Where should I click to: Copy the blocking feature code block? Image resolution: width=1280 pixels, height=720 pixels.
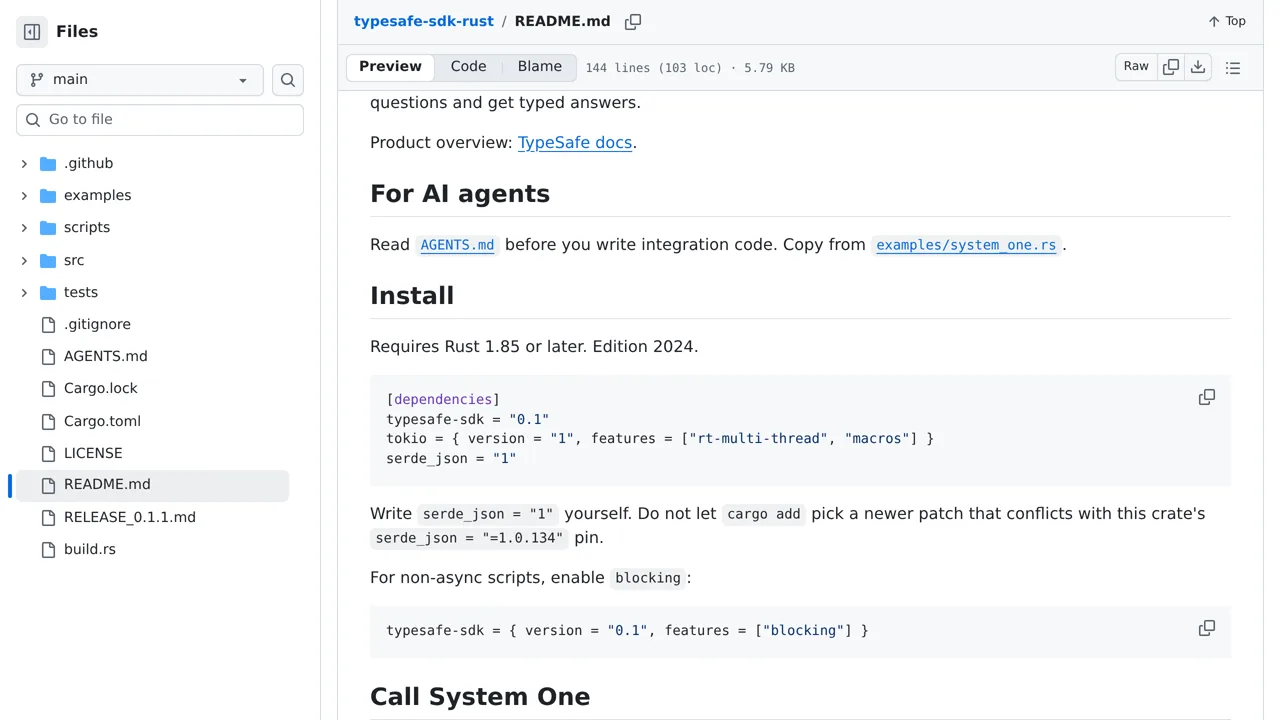1207,629
